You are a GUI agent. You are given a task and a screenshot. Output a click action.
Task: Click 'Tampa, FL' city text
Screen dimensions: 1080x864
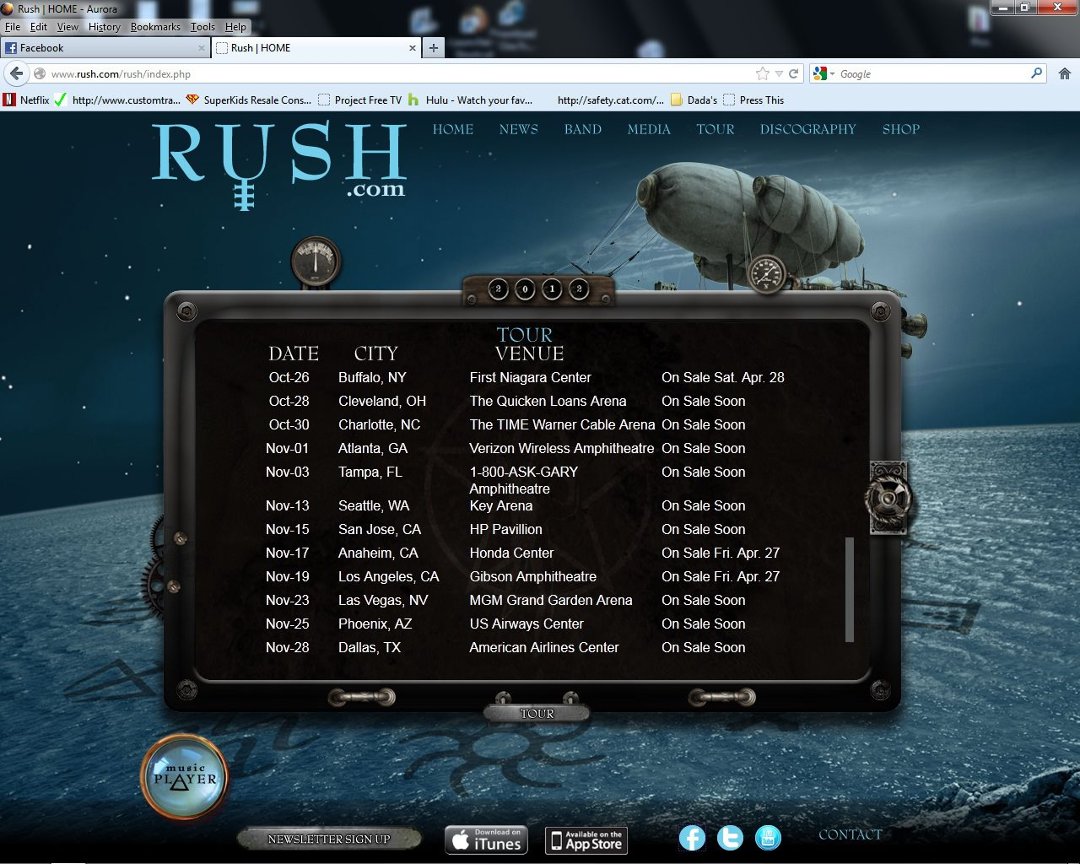[x=370, y=471]
